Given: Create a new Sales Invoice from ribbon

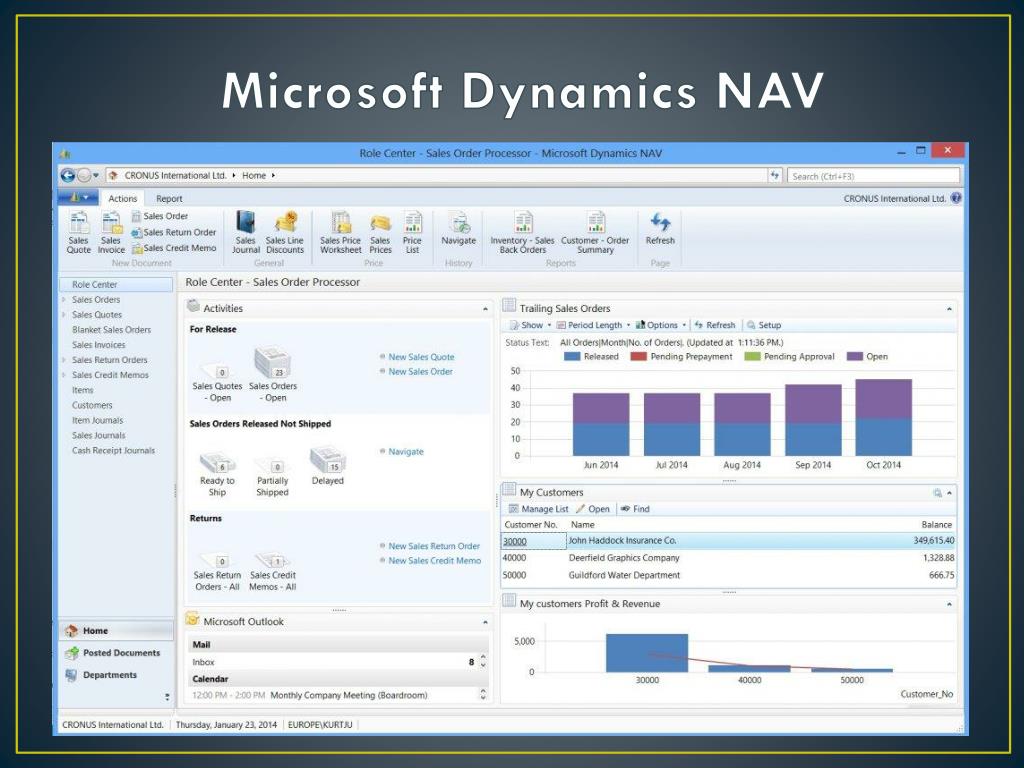Looking at the screenshot, I should (x=111, y=232).
